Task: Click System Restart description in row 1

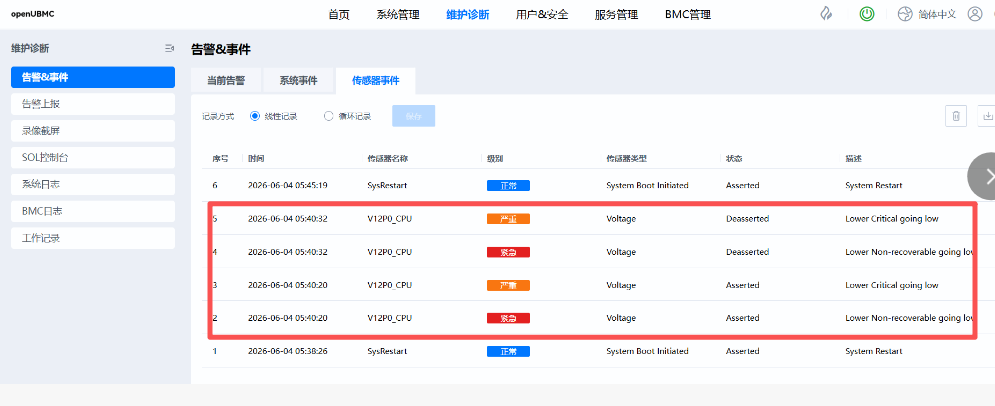Action: pos(874,351)
